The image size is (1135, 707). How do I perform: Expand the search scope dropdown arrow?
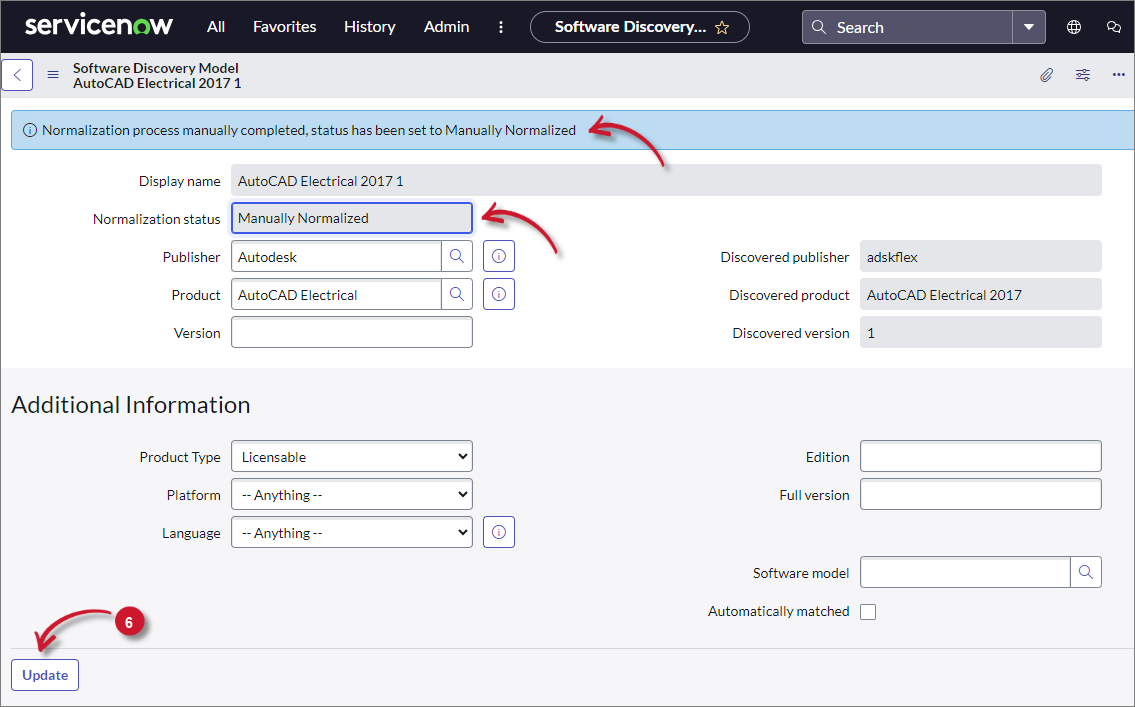(1029, 27)
